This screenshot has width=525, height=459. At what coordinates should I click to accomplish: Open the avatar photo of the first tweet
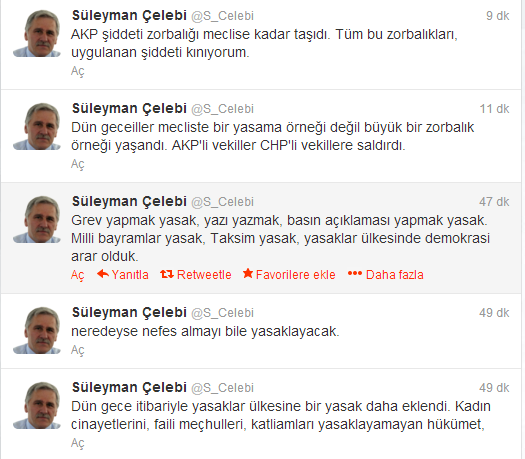(37, 33)
